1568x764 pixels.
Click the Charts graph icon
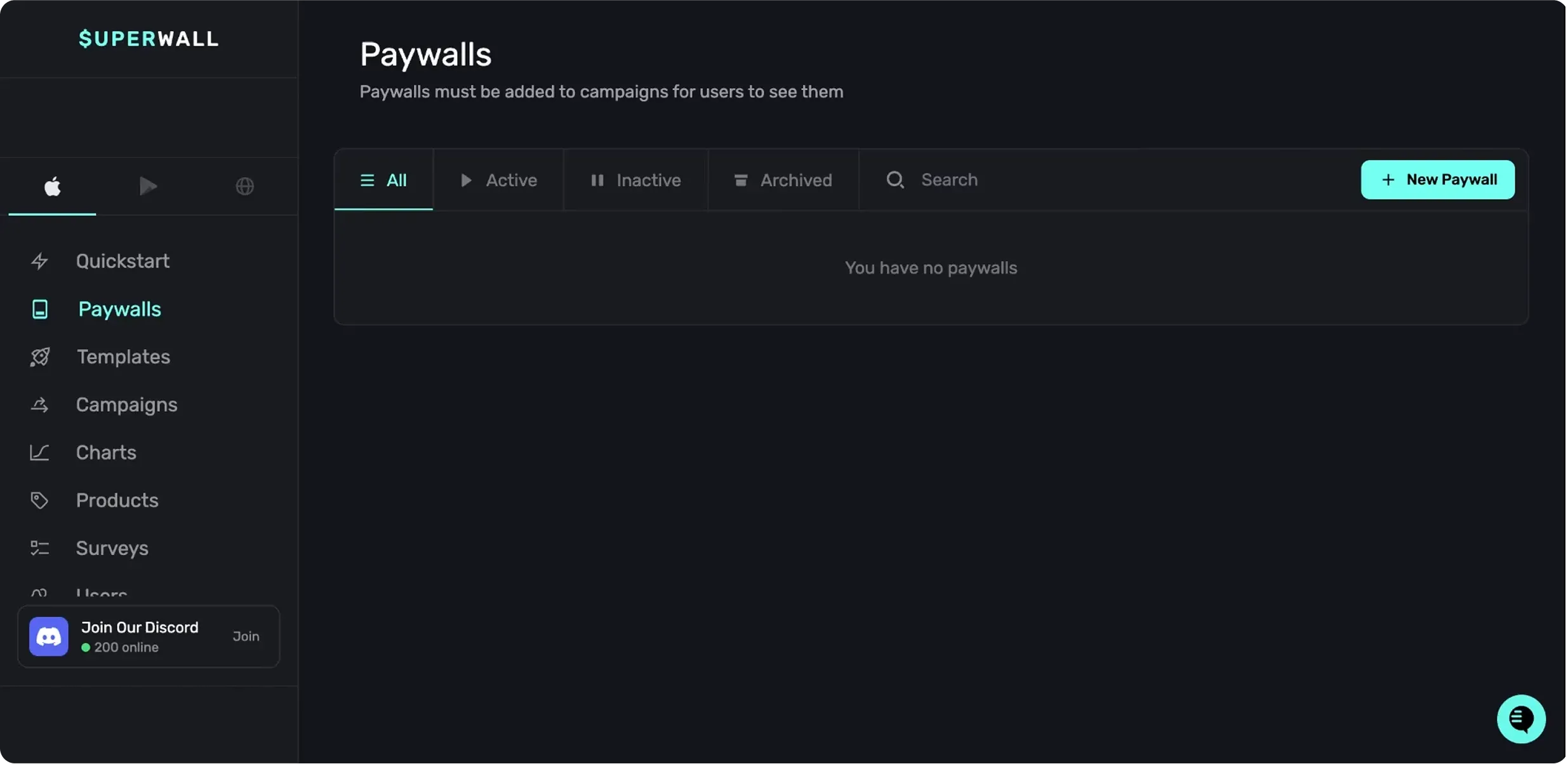pyautogui.click(x=39, y=453)
